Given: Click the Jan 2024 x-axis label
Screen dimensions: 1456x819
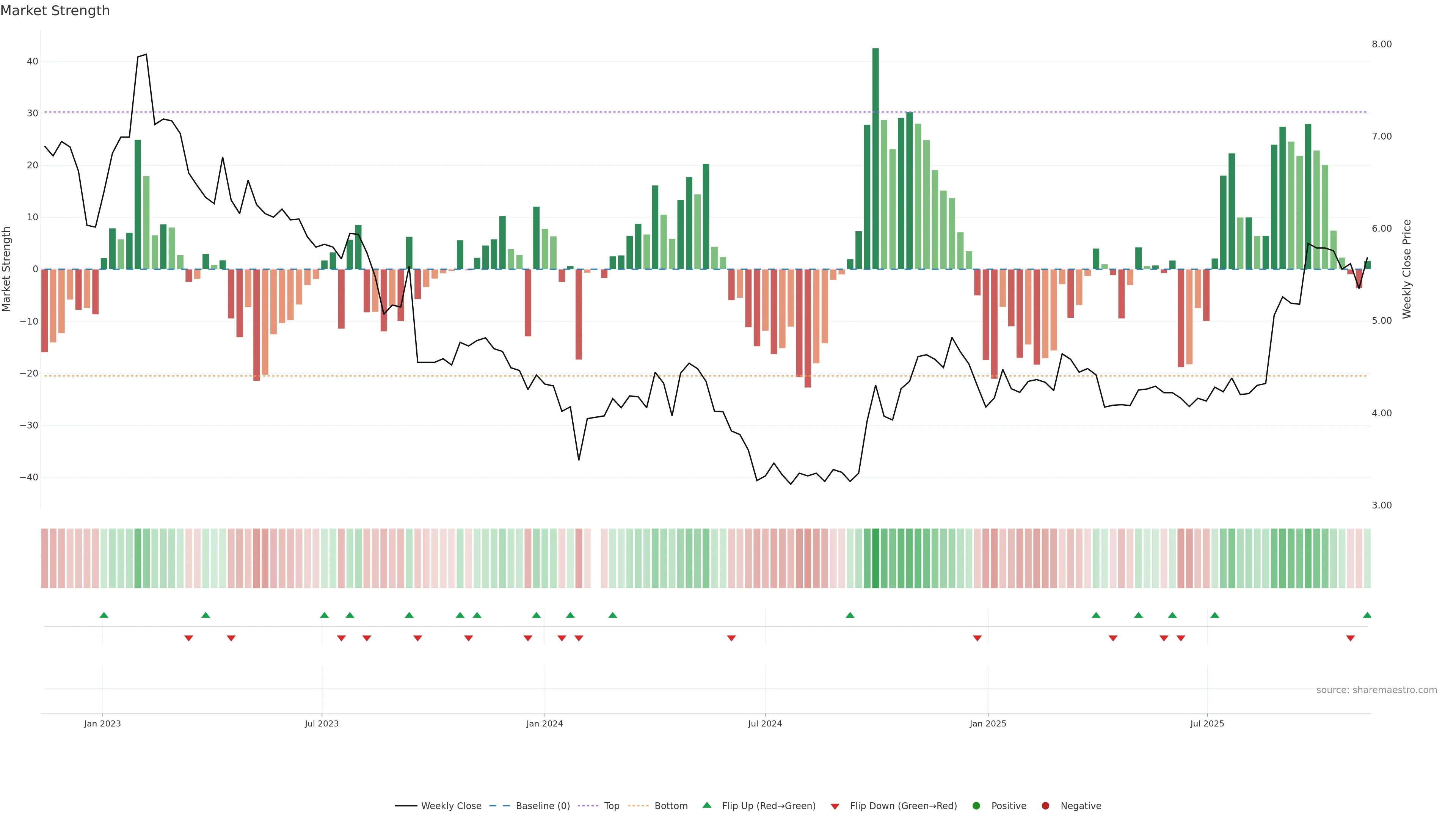Looking at the screenshot, I should (x=544, y=723).
